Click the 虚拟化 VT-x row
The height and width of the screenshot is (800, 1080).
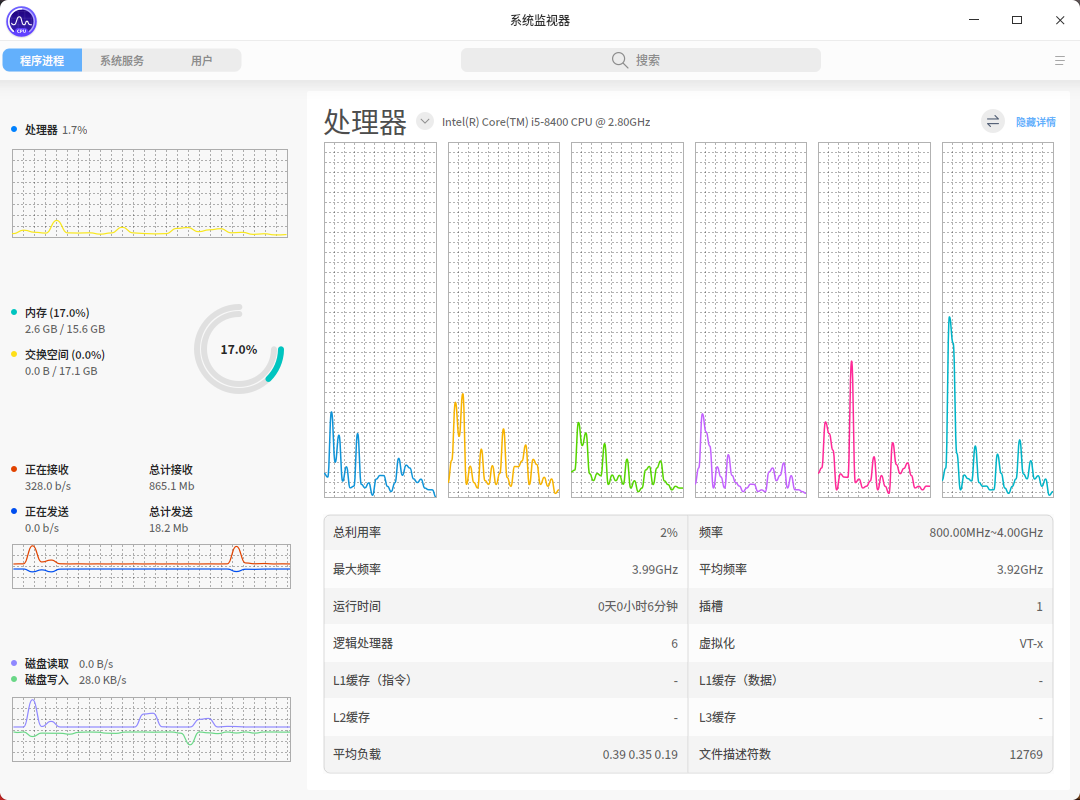(x=871, y=644)
